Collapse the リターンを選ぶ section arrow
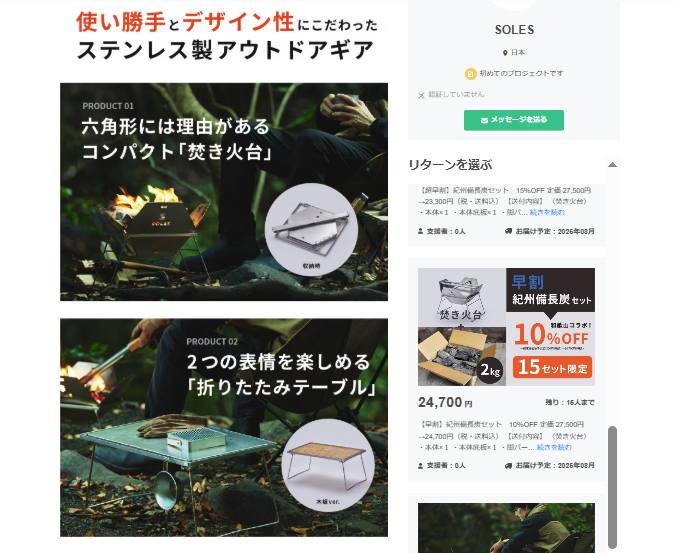679x553 pixels. point(612,165)
